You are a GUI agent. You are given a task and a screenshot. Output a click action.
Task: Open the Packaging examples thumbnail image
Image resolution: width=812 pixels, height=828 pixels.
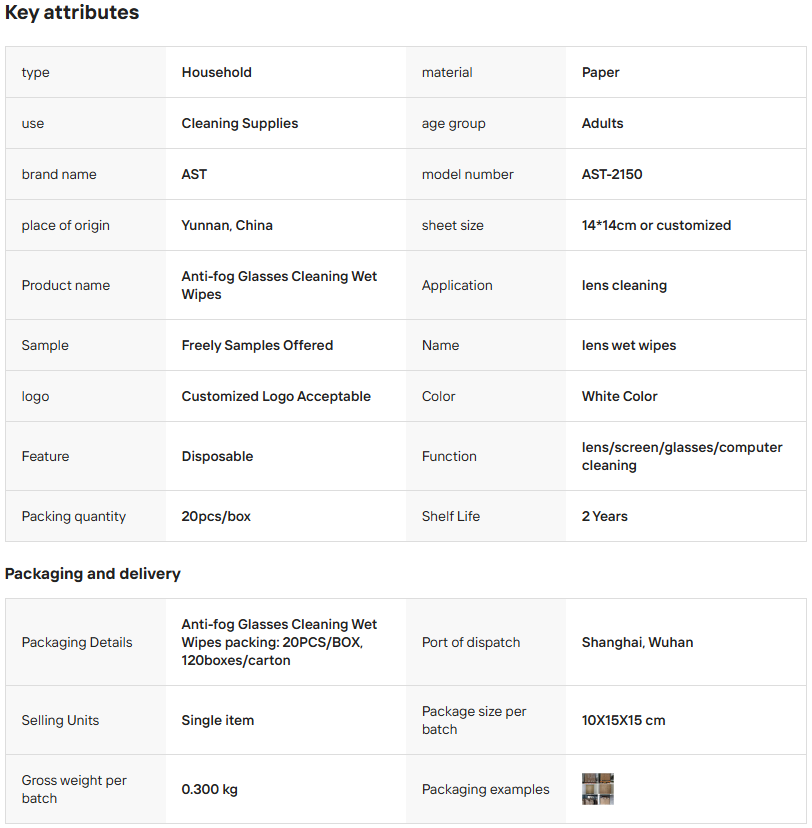[x=597, y=789]
